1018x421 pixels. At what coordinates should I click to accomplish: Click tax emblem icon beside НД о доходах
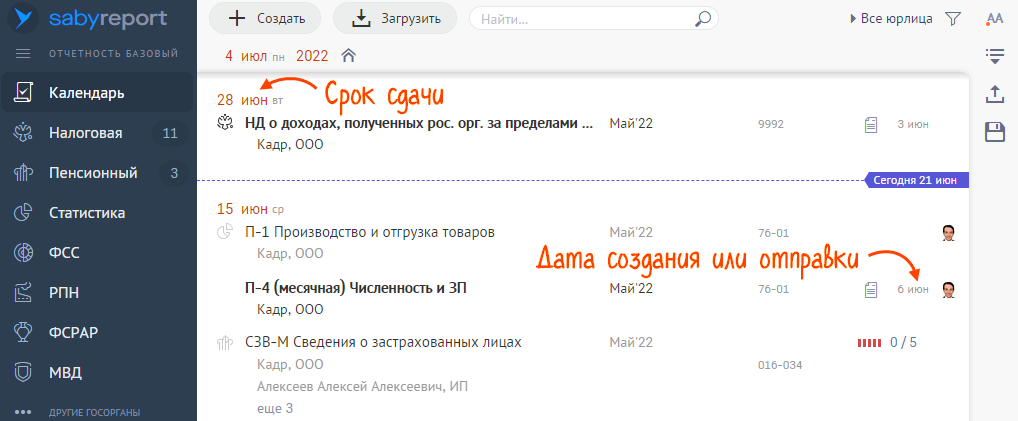coord(225,122)
